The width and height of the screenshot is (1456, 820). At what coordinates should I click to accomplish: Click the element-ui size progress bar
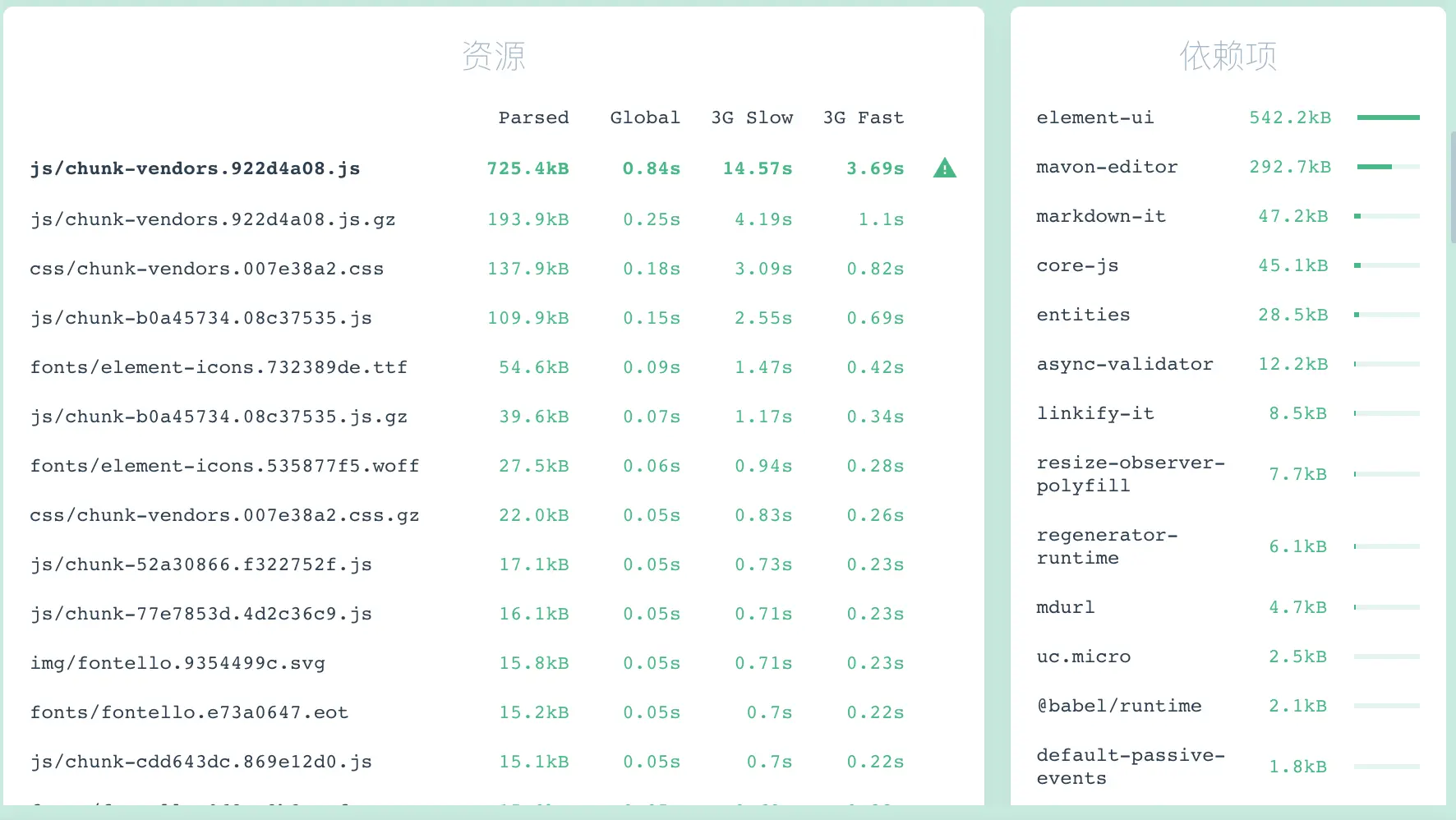1387,117
